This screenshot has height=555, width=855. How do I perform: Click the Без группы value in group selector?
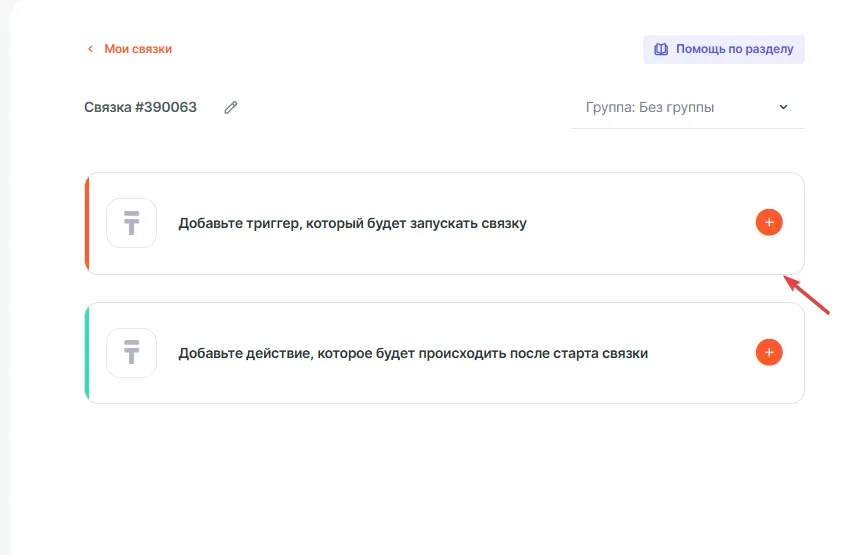pyautogui.click(x=679, y=108)
